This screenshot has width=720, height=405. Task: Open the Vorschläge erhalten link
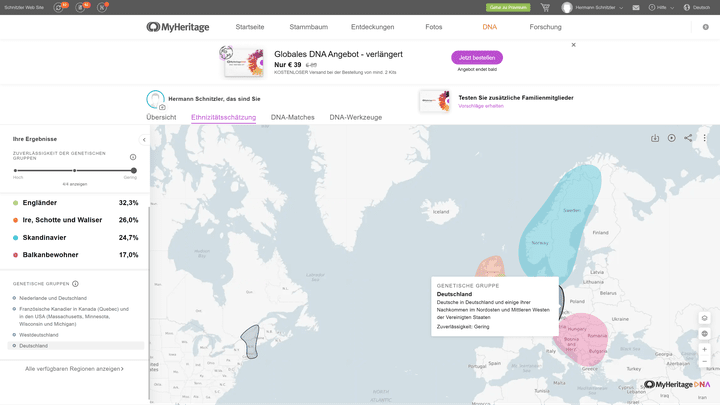tap(481, 106)
